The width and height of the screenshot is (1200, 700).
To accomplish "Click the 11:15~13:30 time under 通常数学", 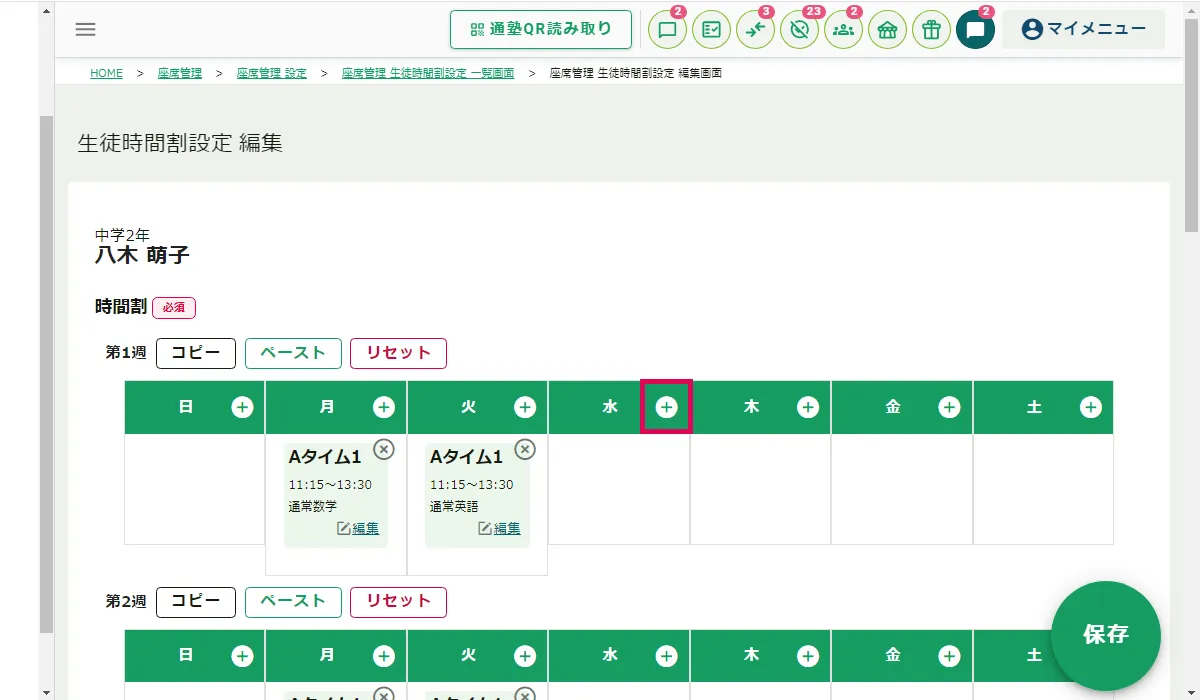I will (x=330, y=485).
